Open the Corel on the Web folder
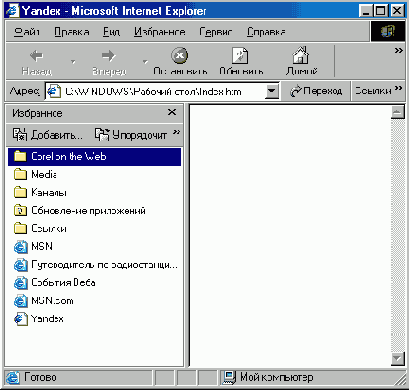 pyautogui.click(x=94, y=156)
